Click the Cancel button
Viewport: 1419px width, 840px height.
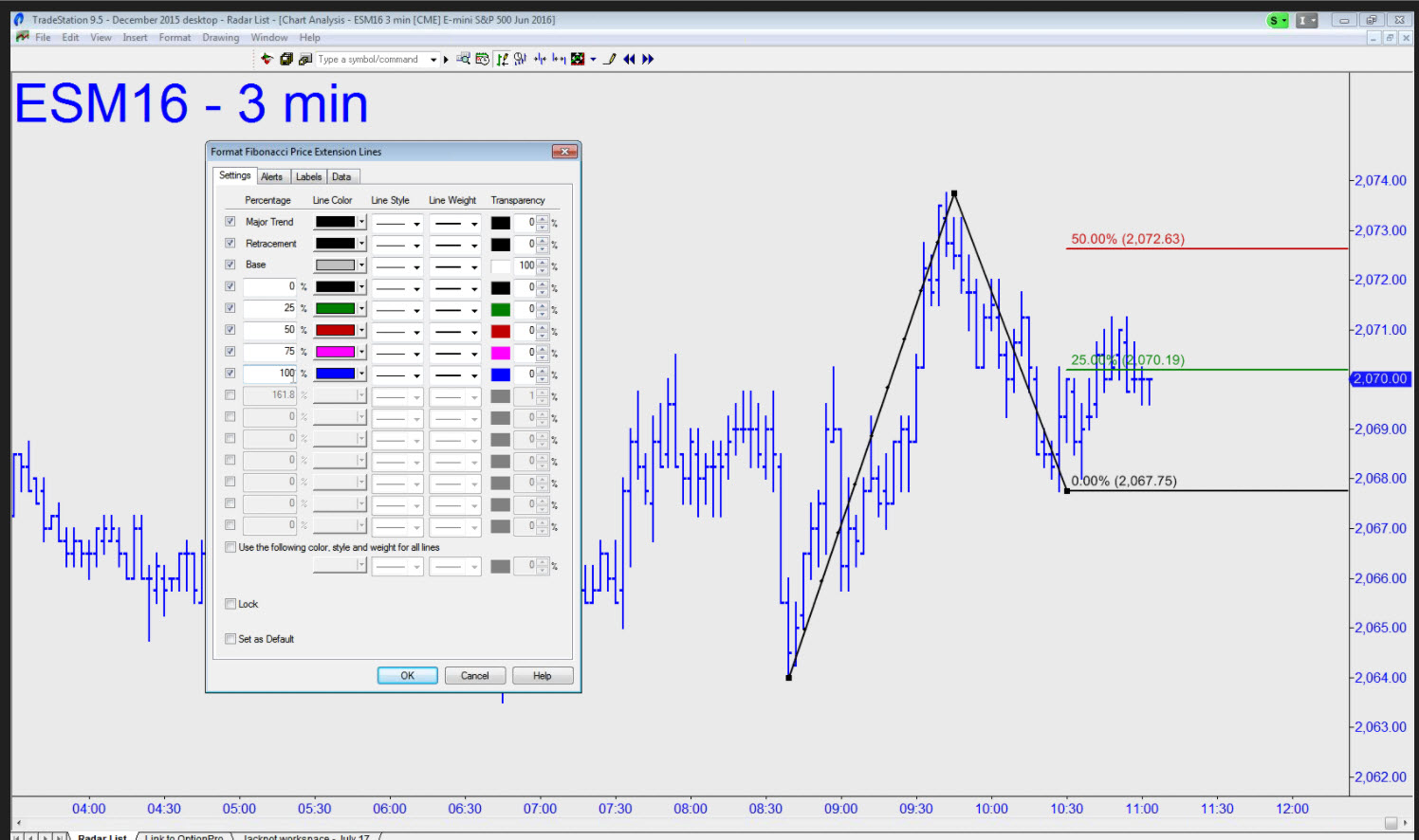tap(475, 676)
